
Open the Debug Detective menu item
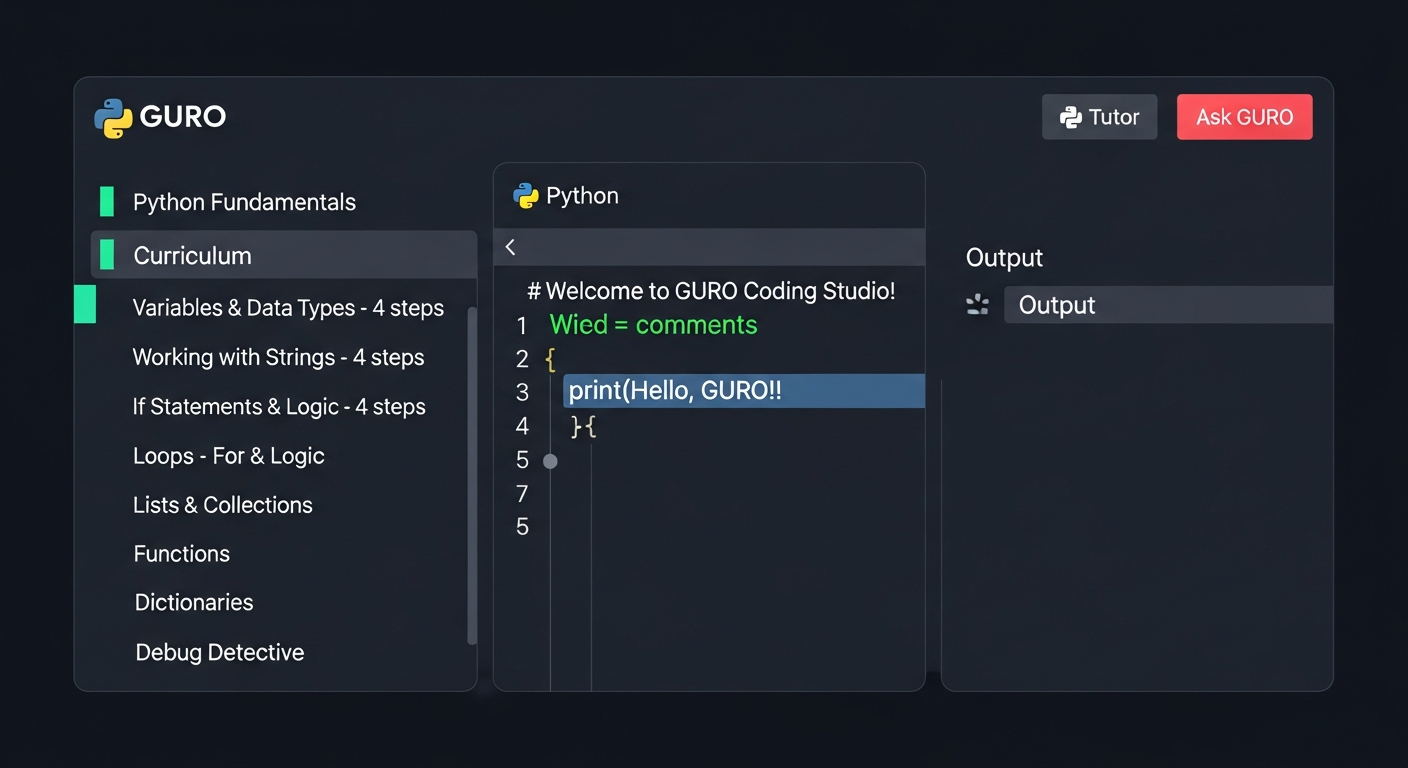point(219,652)
